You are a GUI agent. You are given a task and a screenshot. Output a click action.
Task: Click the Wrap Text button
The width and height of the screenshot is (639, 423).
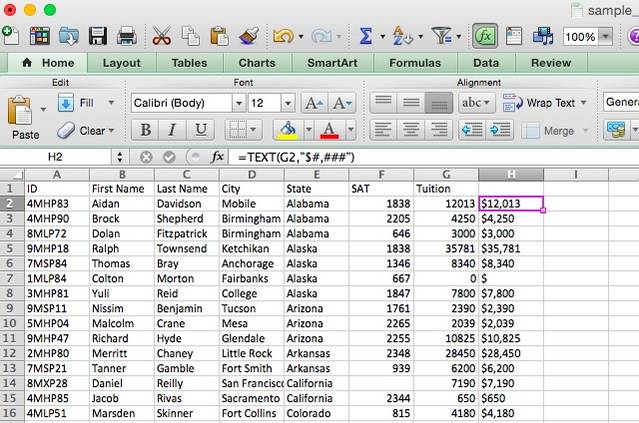coord(539,103)
